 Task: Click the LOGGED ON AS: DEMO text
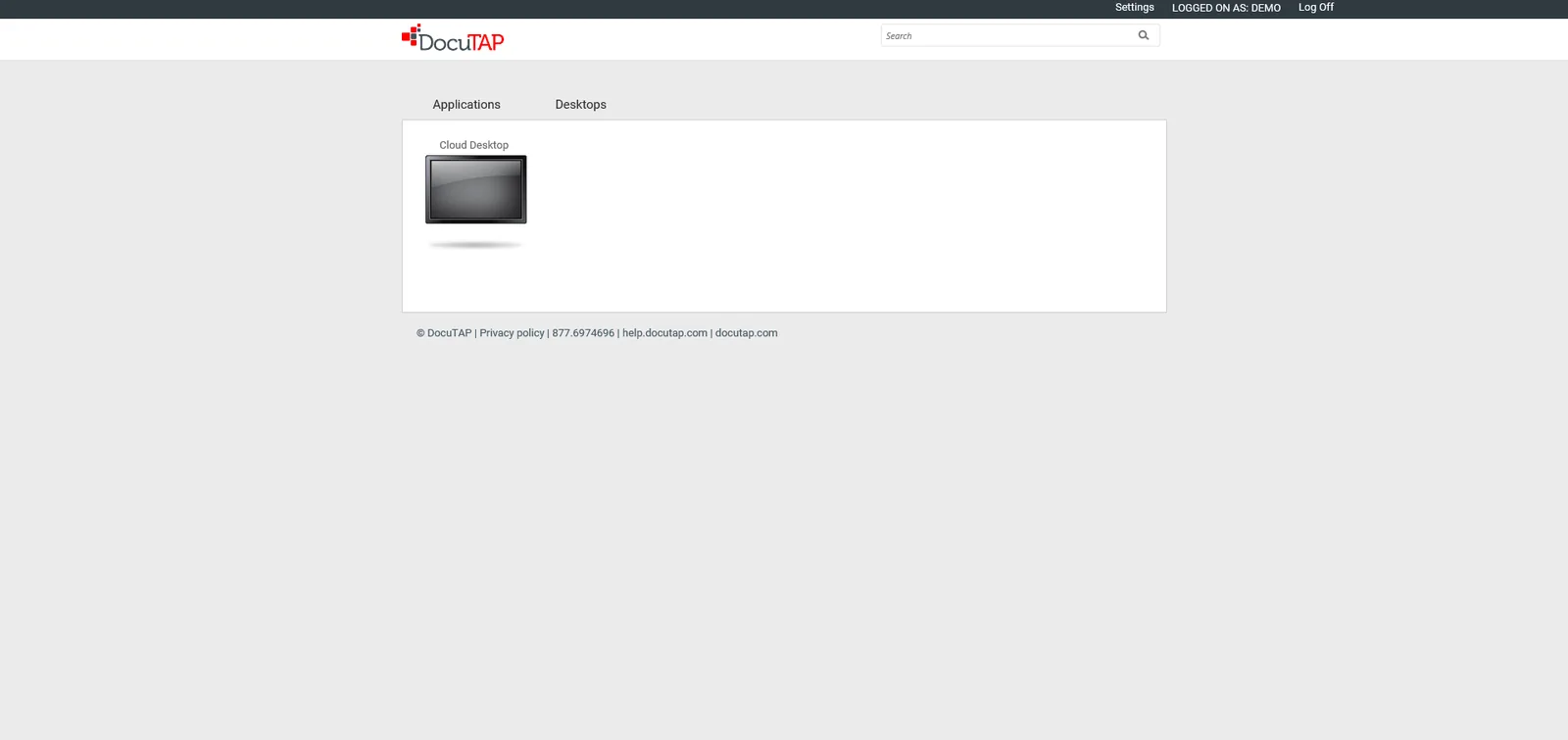pos(1226,8)
